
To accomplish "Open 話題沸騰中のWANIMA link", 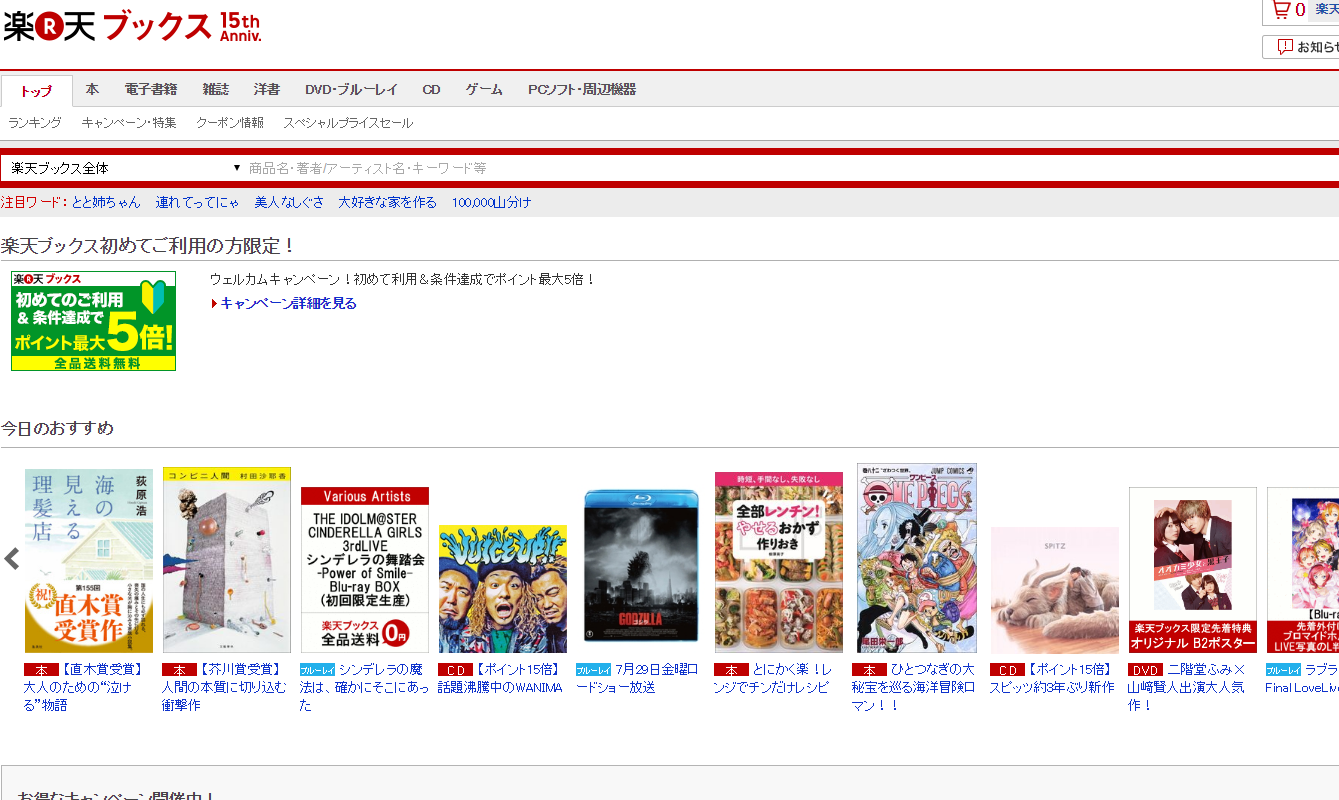I will (x=502, y=678).
